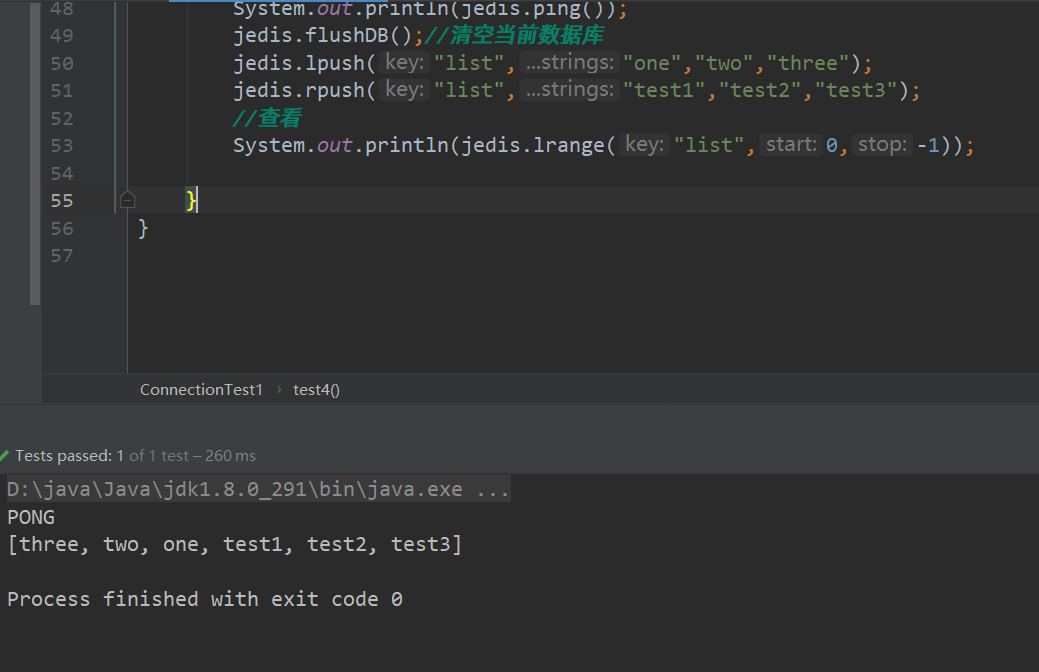The height and width of the screenshot is (672, 1039).
Task: Click line number 50 in gutter
Action: 61,63
